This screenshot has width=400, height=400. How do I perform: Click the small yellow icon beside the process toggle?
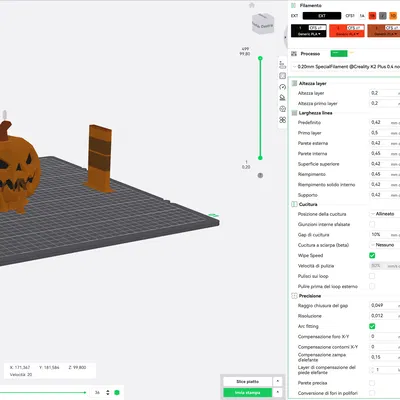coord(352,53)
